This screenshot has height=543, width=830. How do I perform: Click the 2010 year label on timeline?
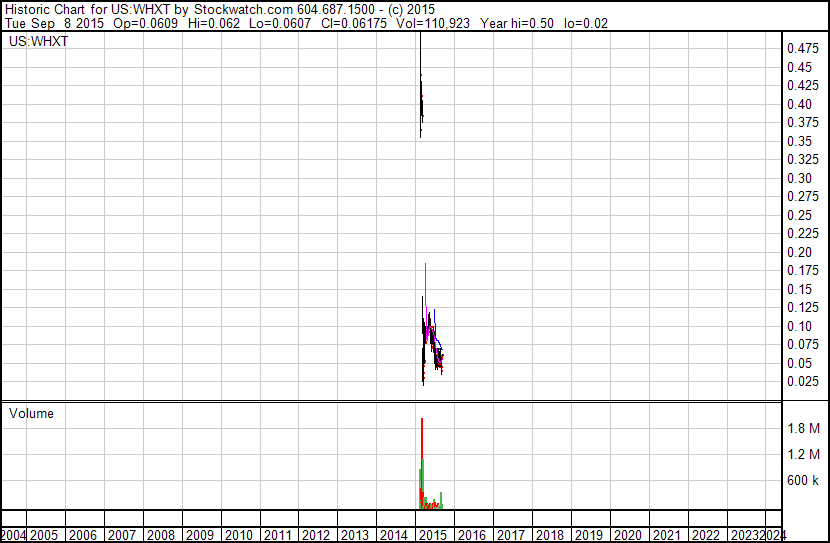click(x=239, y=535)
